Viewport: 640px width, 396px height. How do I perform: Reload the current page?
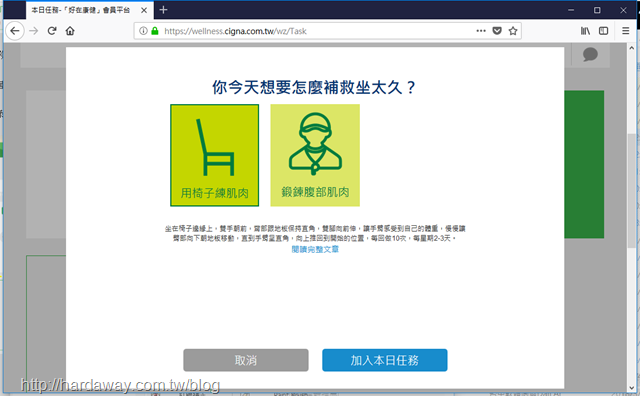(52, 31)
